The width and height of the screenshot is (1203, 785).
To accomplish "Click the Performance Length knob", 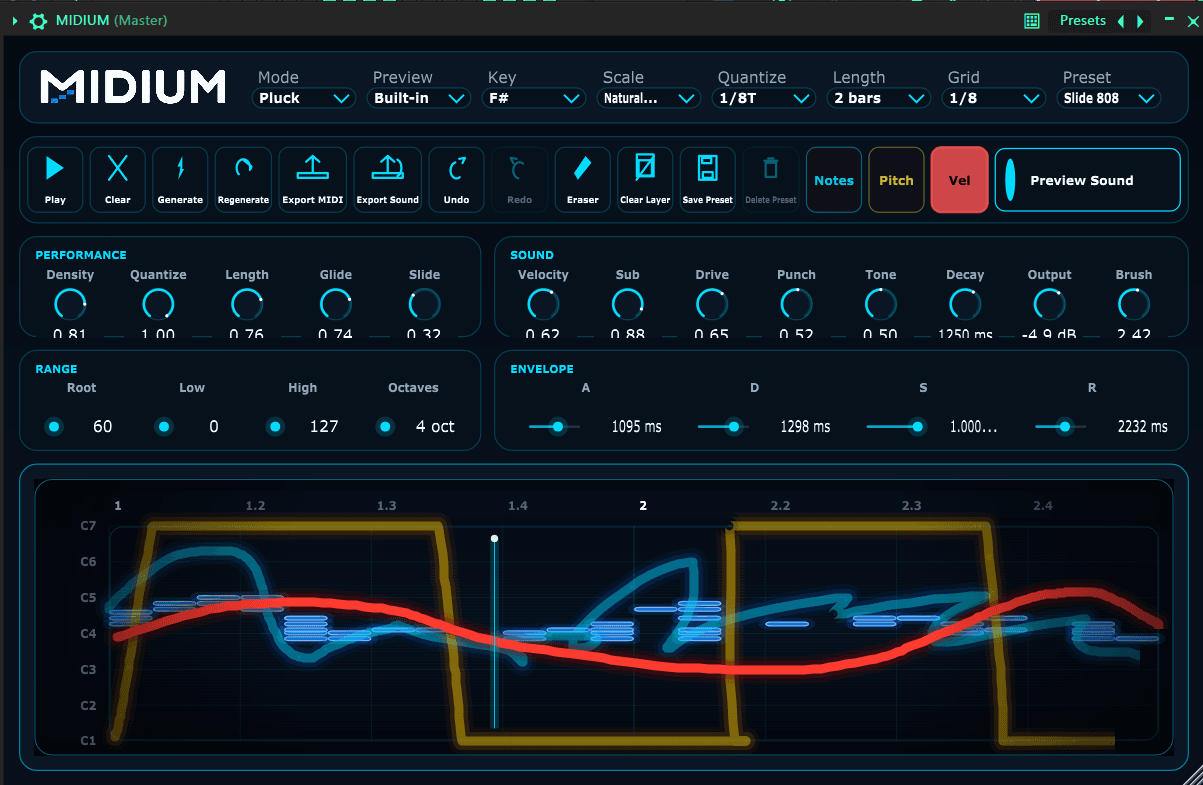I will coord(247,303).
